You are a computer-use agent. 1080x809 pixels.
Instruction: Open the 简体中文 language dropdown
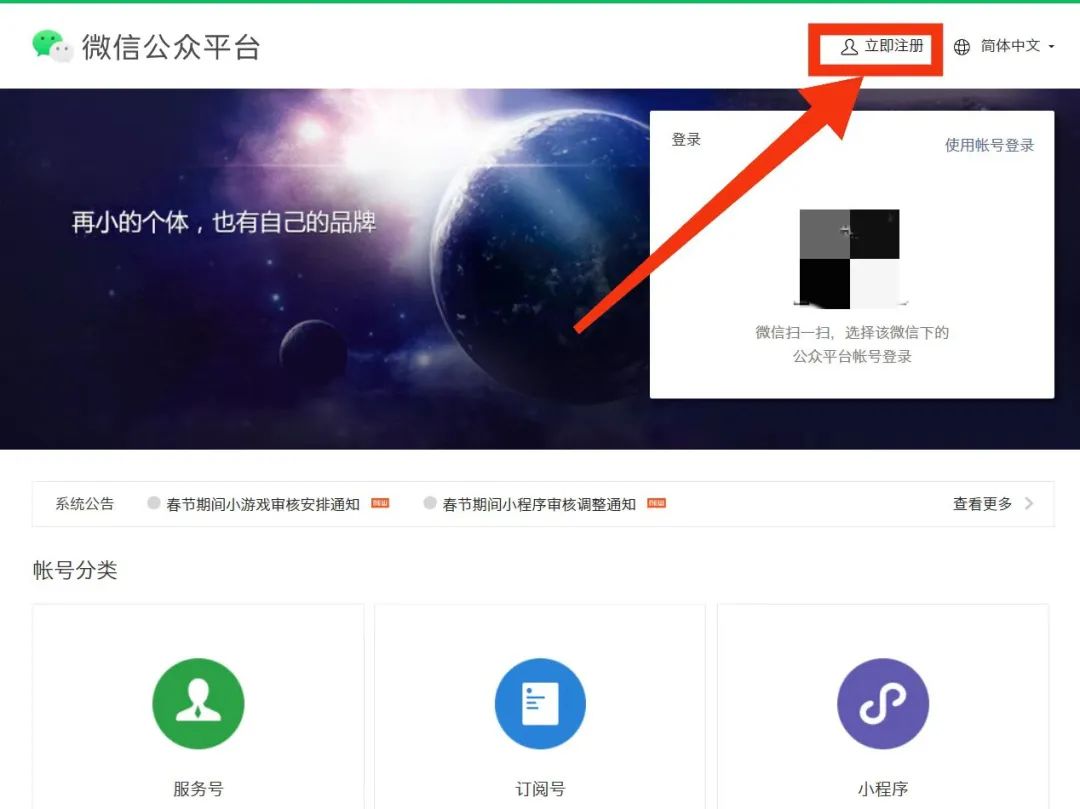point(1010,46)
